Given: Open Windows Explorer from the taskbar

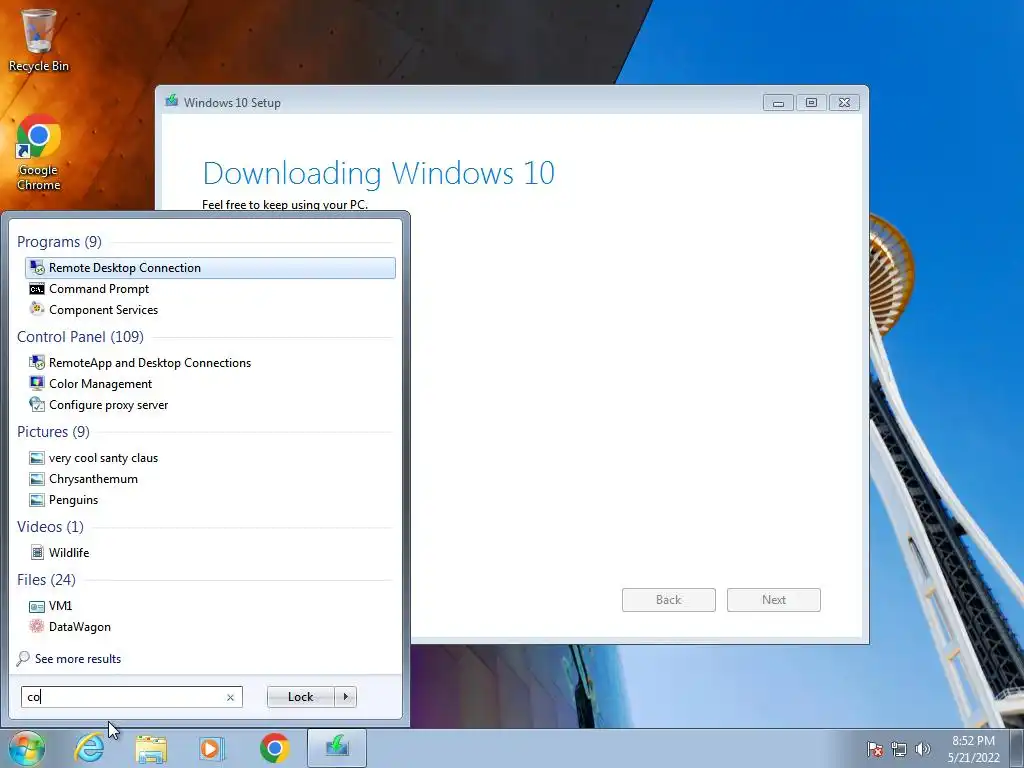Looking at the screenshot, I should tap(151, 748).
